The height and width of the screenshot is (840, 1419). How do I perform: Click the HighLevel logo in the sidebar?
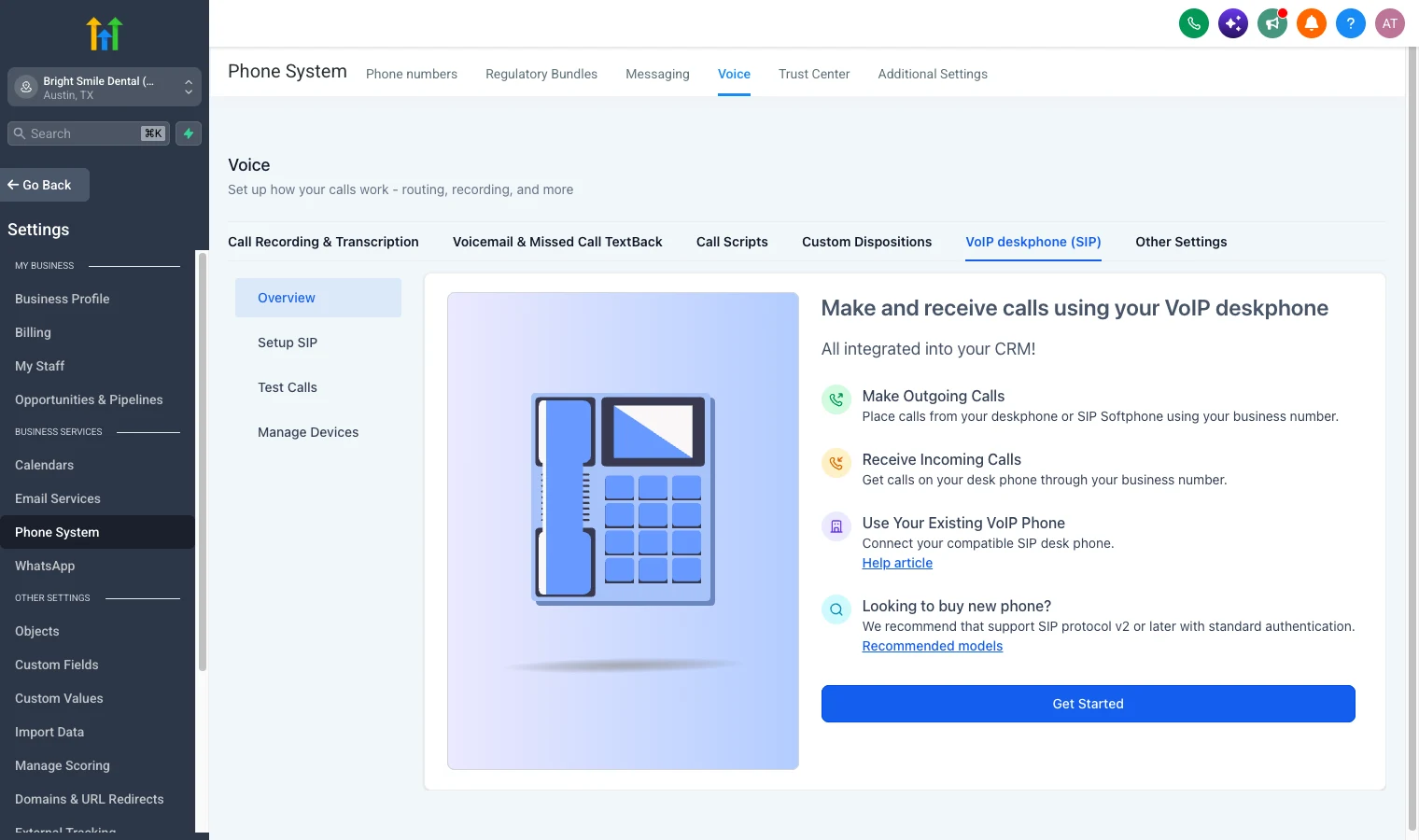(105, 34)
